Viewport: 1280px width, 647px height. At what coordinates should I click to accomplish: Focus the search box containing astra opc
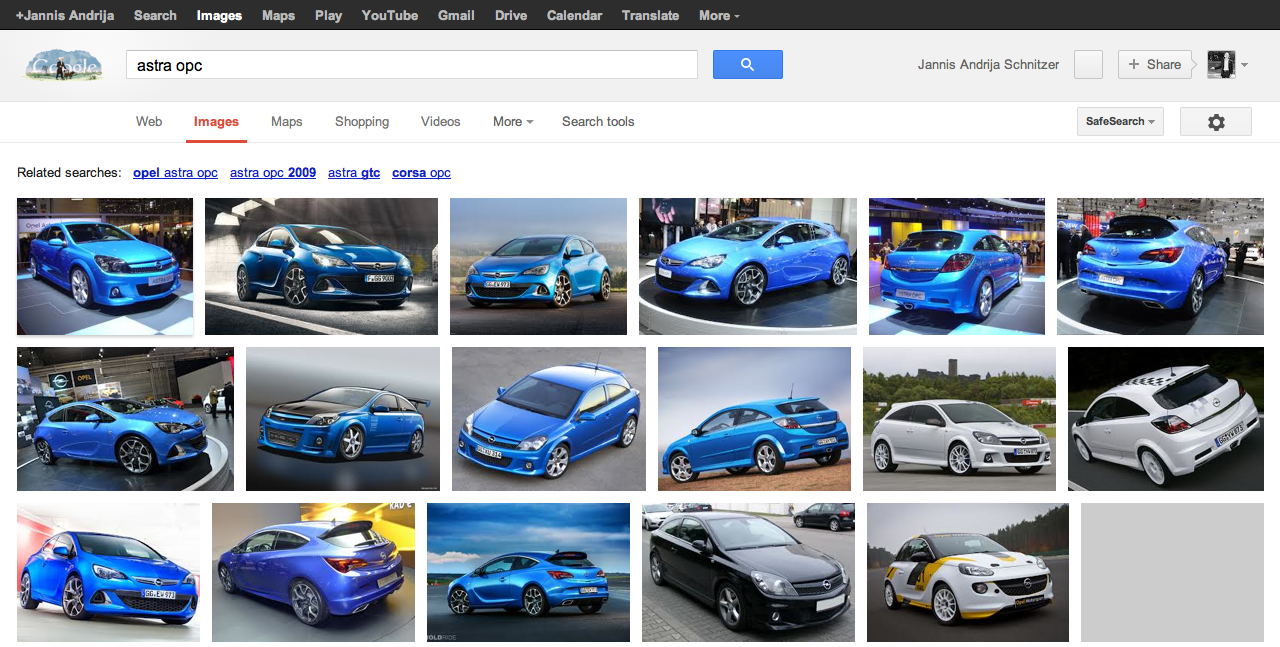pos(411,65)
